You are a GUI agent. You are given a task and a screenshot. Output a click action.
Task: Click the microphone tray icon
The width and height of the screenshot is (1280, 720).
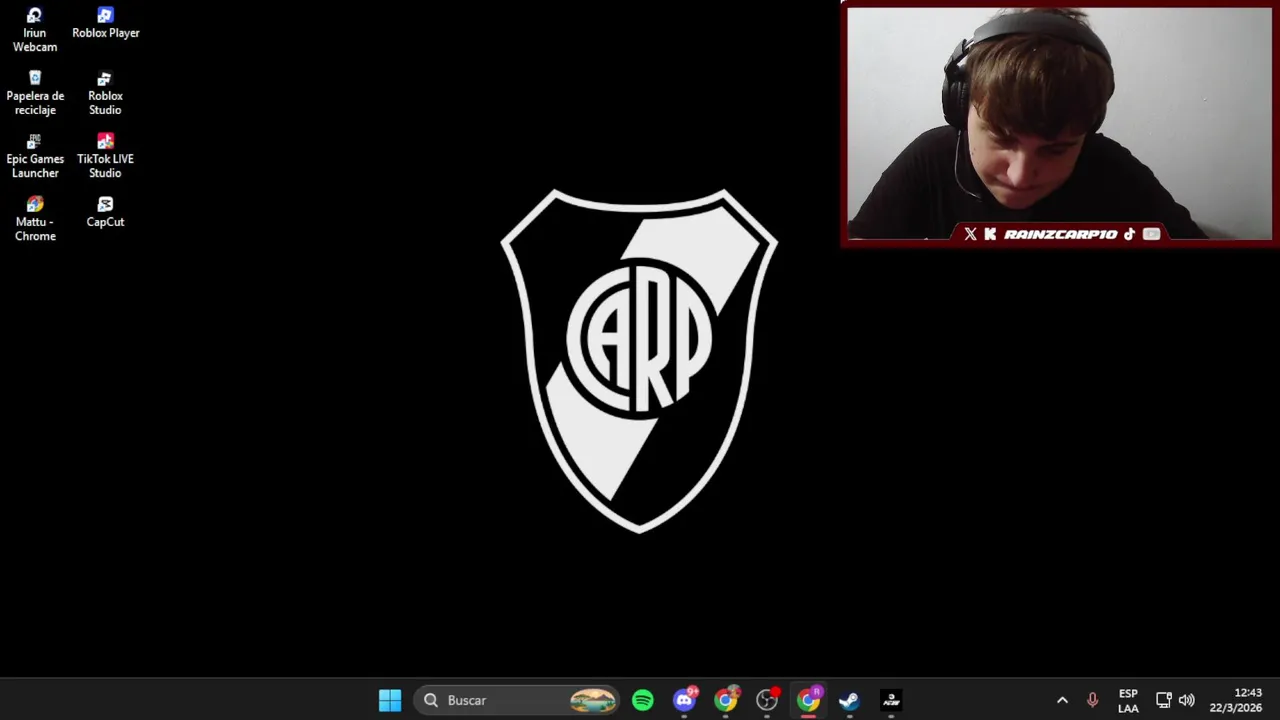(x=1092, y=700)
